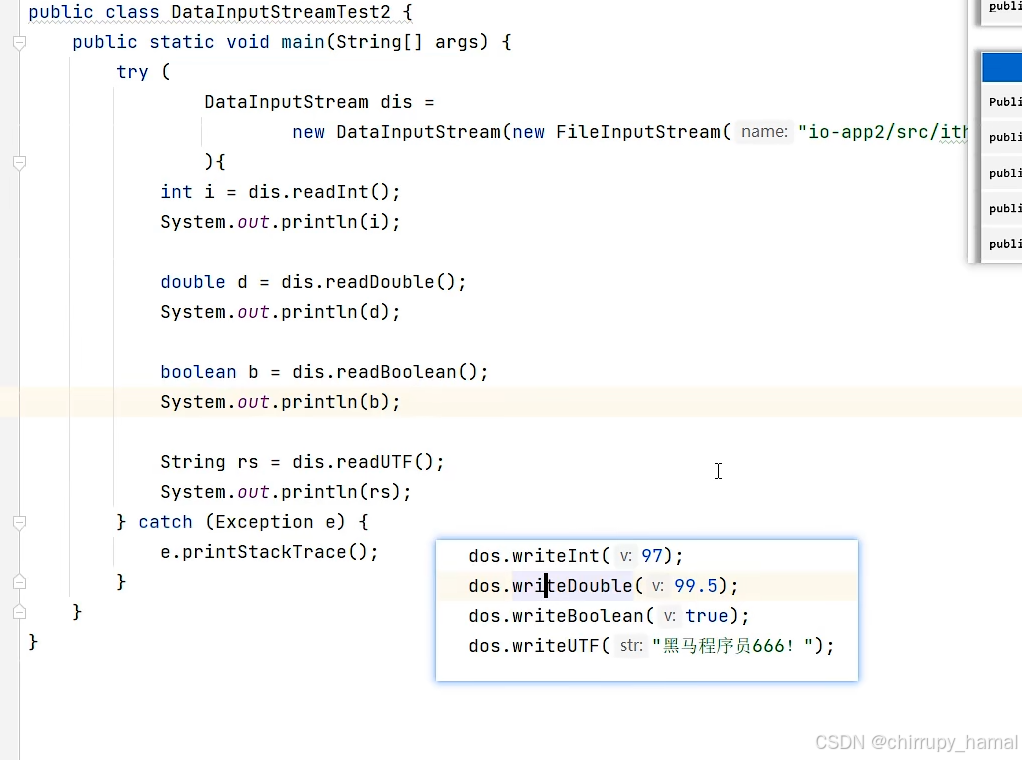Click dos.writeInt line in popup
The width and height of the screenshot is (1022, 760).
[576, 556]
